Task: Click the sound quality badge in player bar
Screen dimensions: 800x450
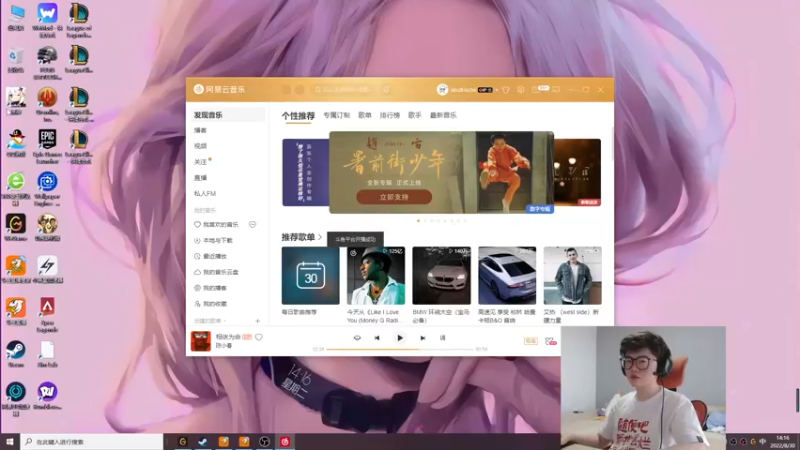Action: (531, 340)
